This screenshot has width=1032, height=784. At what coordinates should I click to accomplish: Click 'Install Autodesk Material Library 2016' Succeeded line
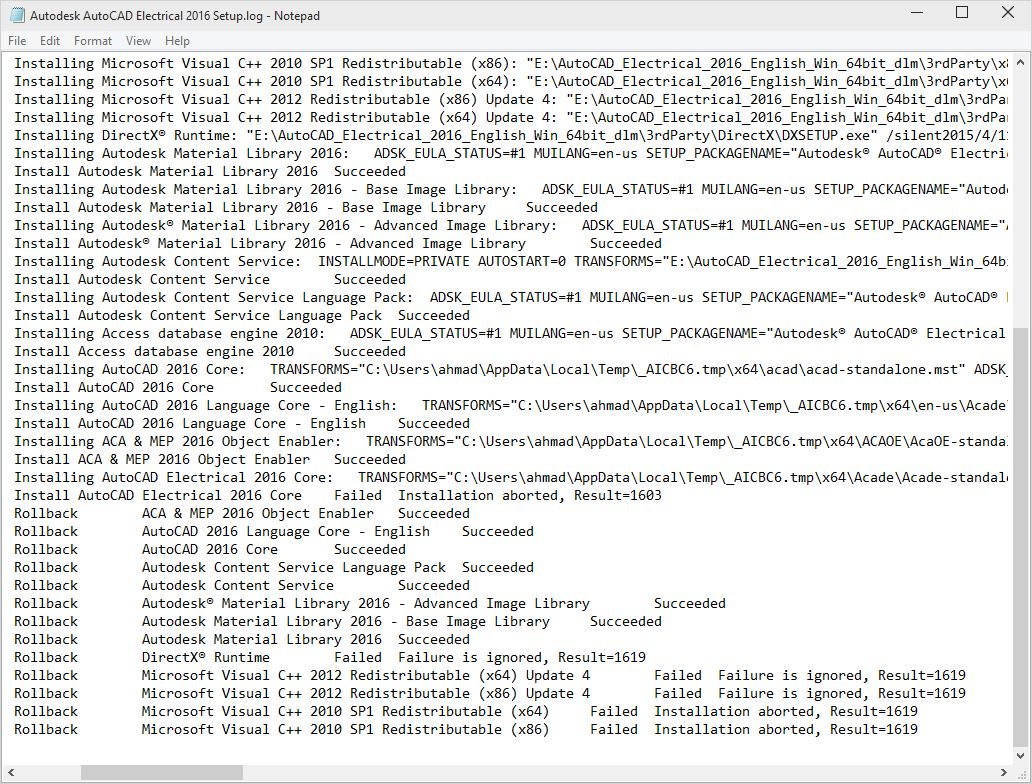pos(210,172)
